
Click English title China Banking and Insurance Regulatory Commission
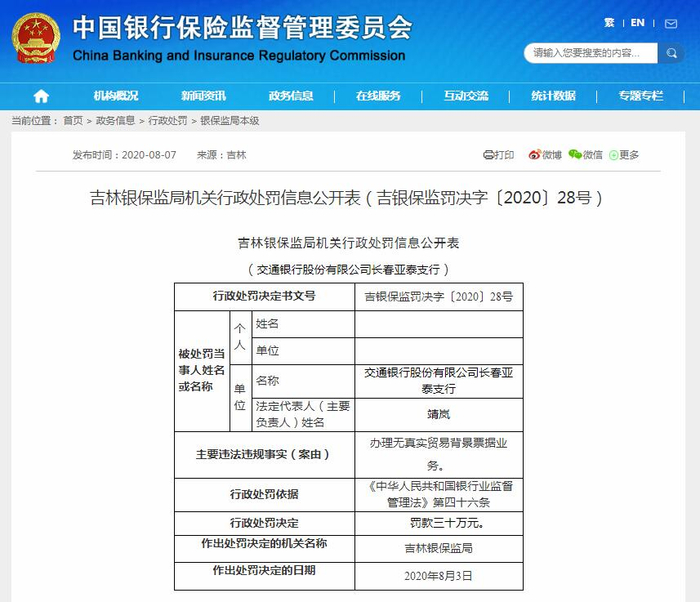(239, 55)
